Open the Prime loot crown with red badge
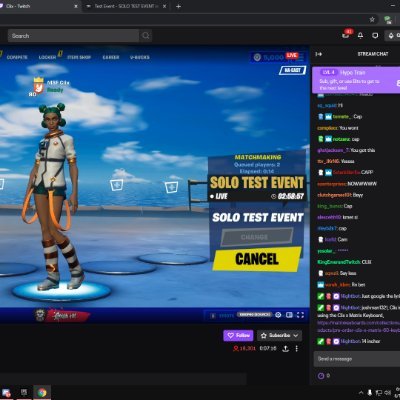The width and height of the screenshot is (400, 400). point(346,34)
